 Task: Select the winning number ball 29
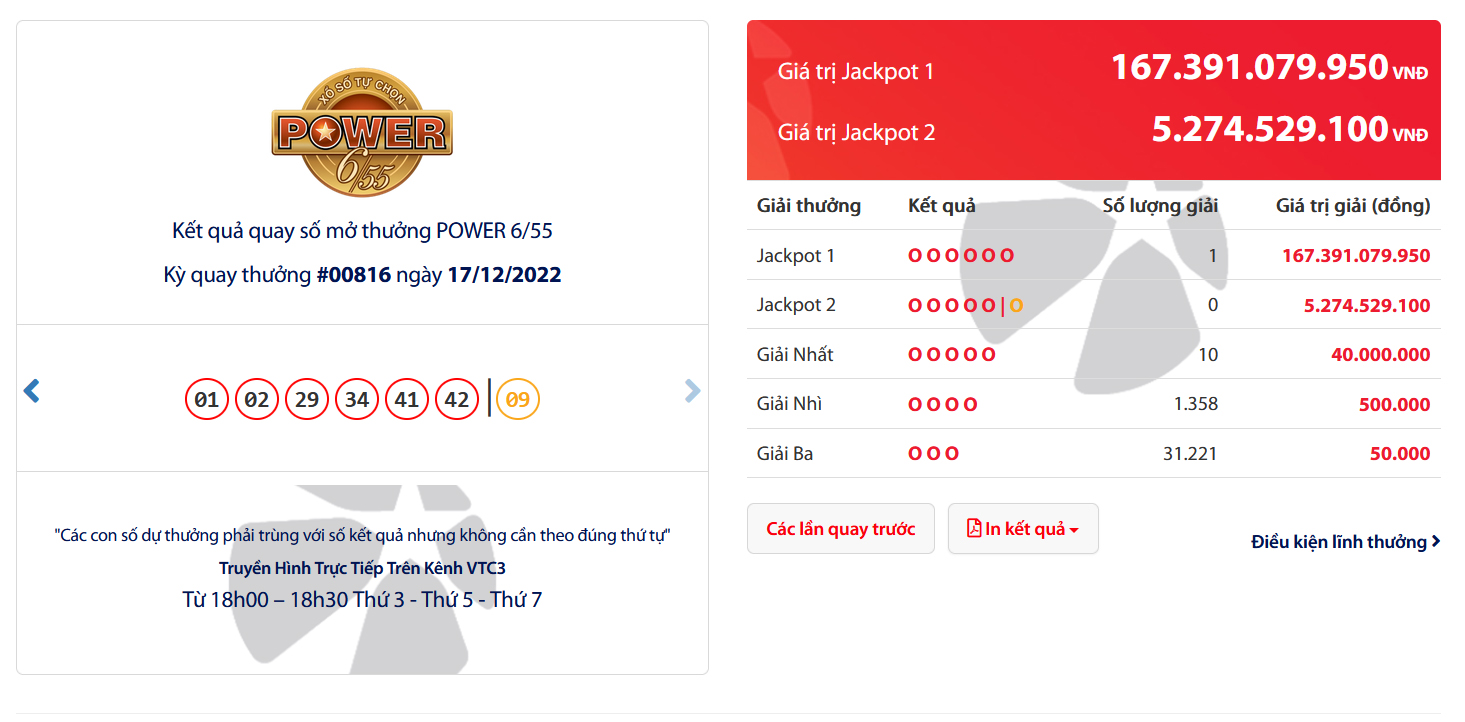point(307,399)
